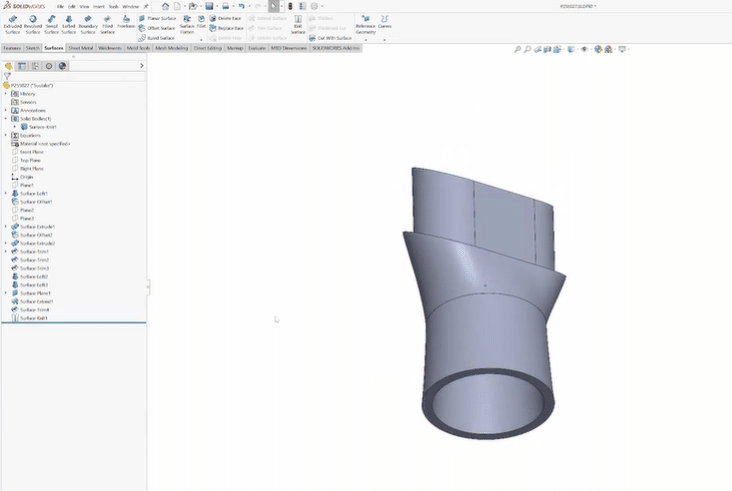The height and width of the screenshot is (491, 732).
Task: Open the View Settings monitor icon
Action: [x=622, y=49]
